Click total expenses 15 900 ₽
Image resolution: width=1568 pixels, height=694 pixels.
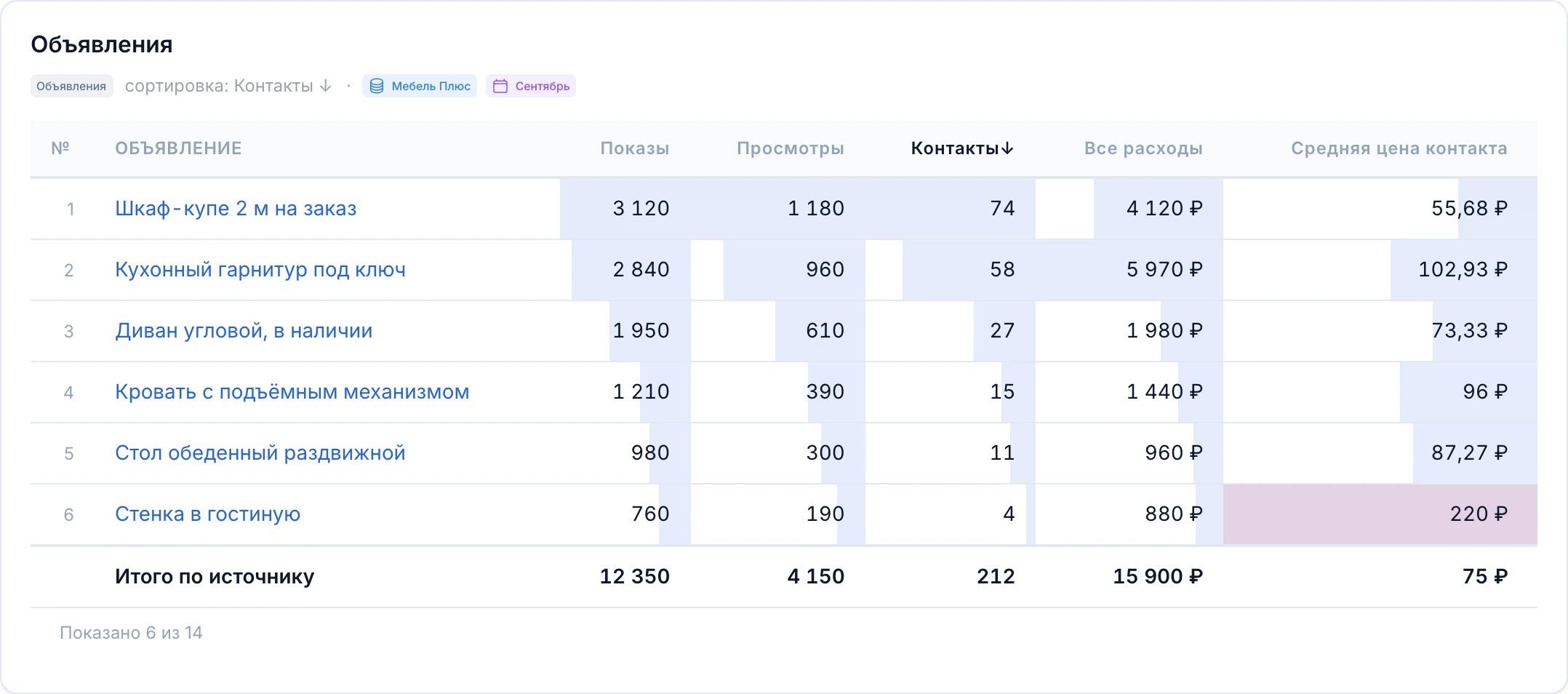click(x=1158, y=577)
